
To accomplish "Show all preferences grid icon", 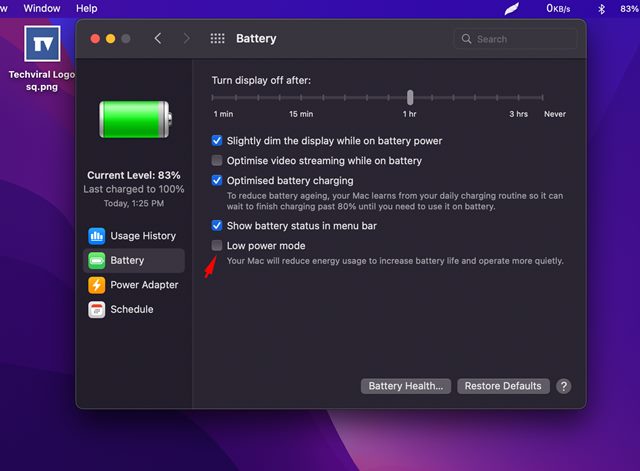I will tap(217, 39).
